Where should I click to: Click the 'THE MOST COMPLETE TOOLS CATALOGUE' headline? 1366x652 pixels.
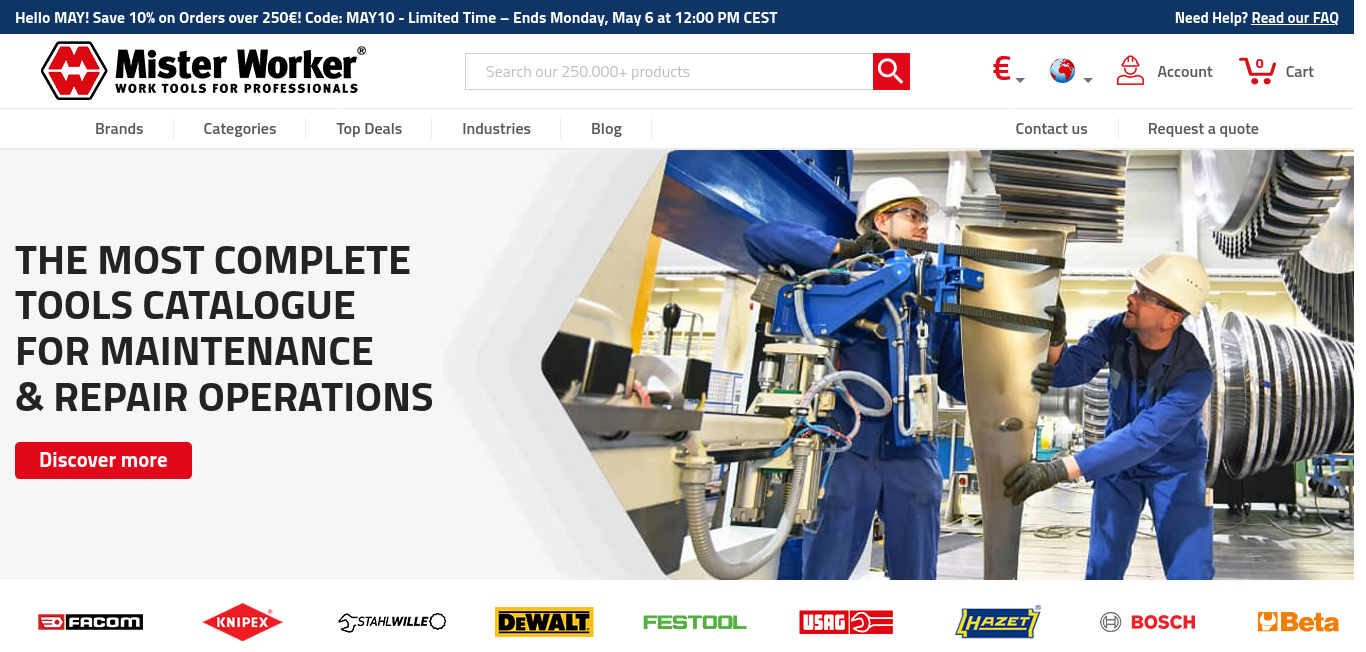point(224,329)
